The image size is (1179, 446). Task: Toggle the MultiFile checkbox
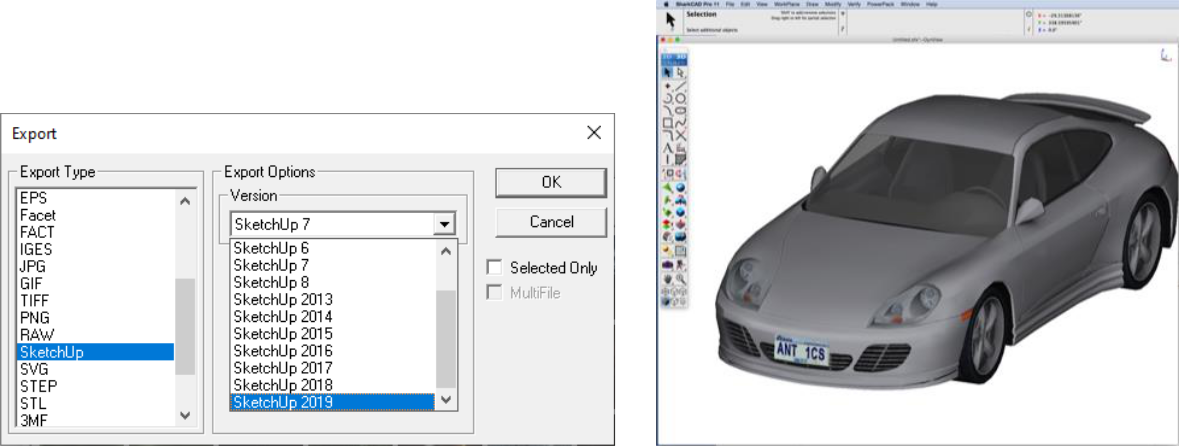tap(494, 293)
